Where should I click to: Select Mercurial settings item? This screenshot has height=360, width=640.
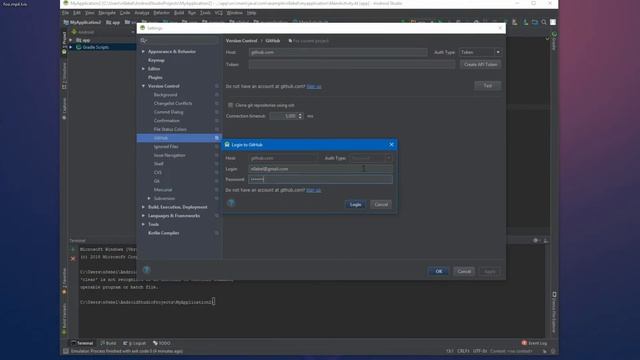(163, 190)
